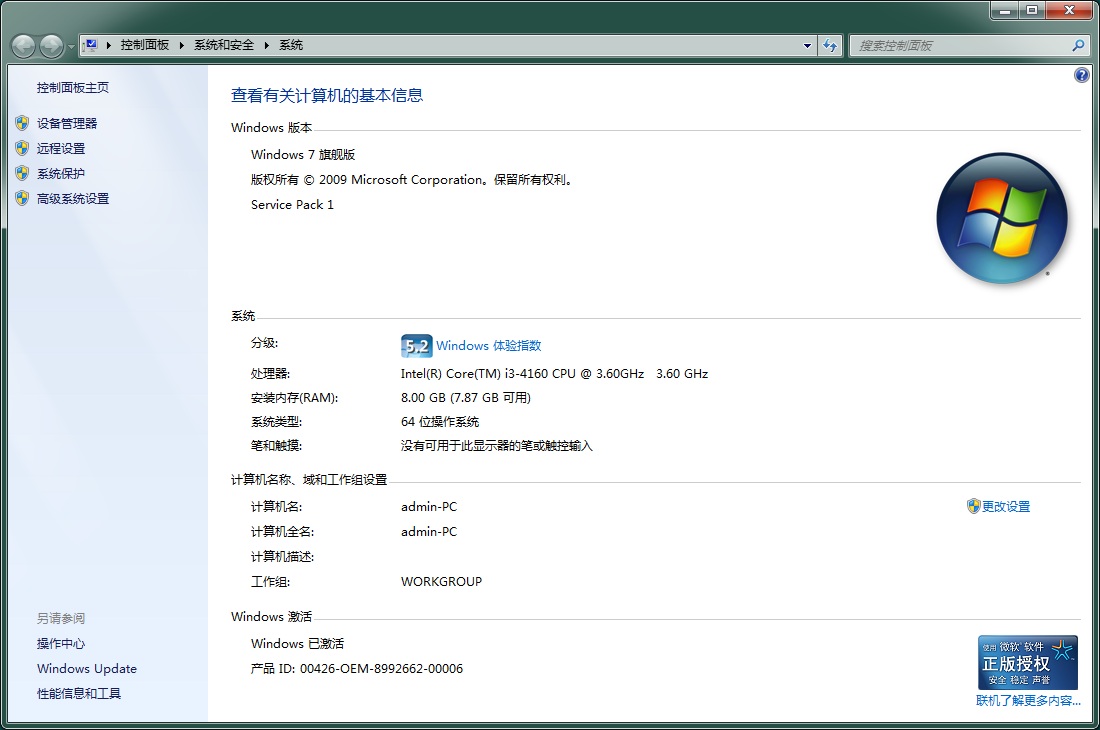Click the Forward navigation arrow
The height and width of the screenshot is (730, 1100).
(x=51, y=46)
